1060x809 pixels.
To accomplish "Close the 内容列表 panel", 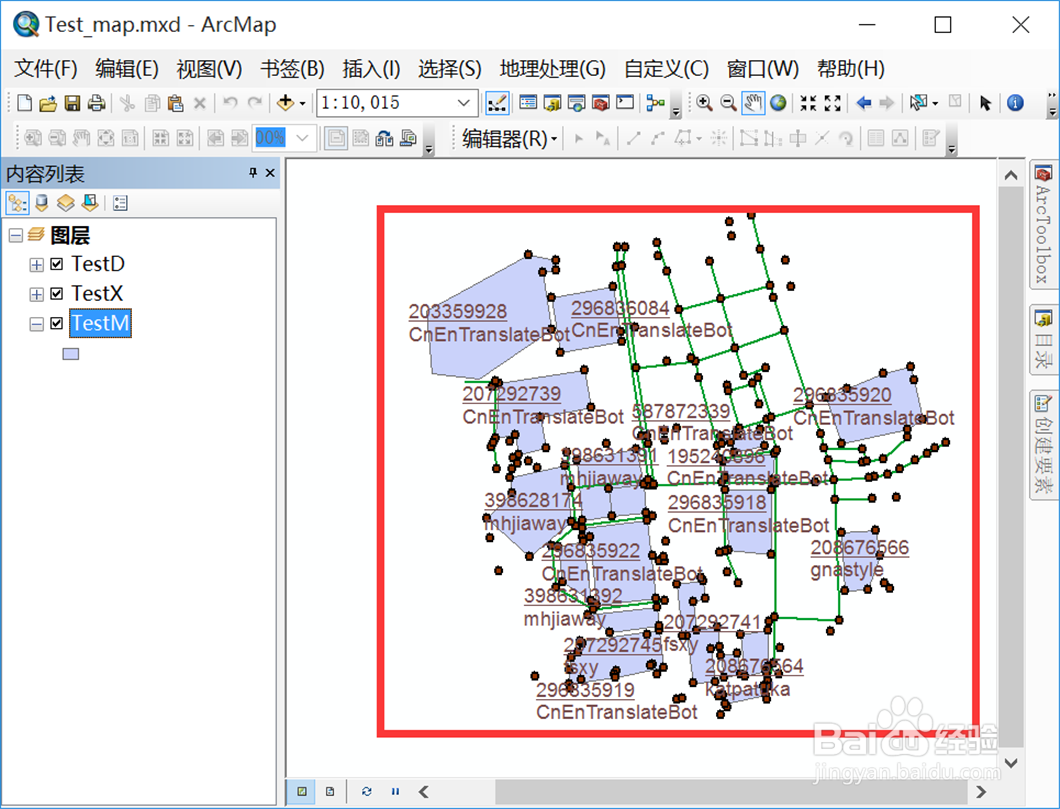I will [x=270, y=173].
